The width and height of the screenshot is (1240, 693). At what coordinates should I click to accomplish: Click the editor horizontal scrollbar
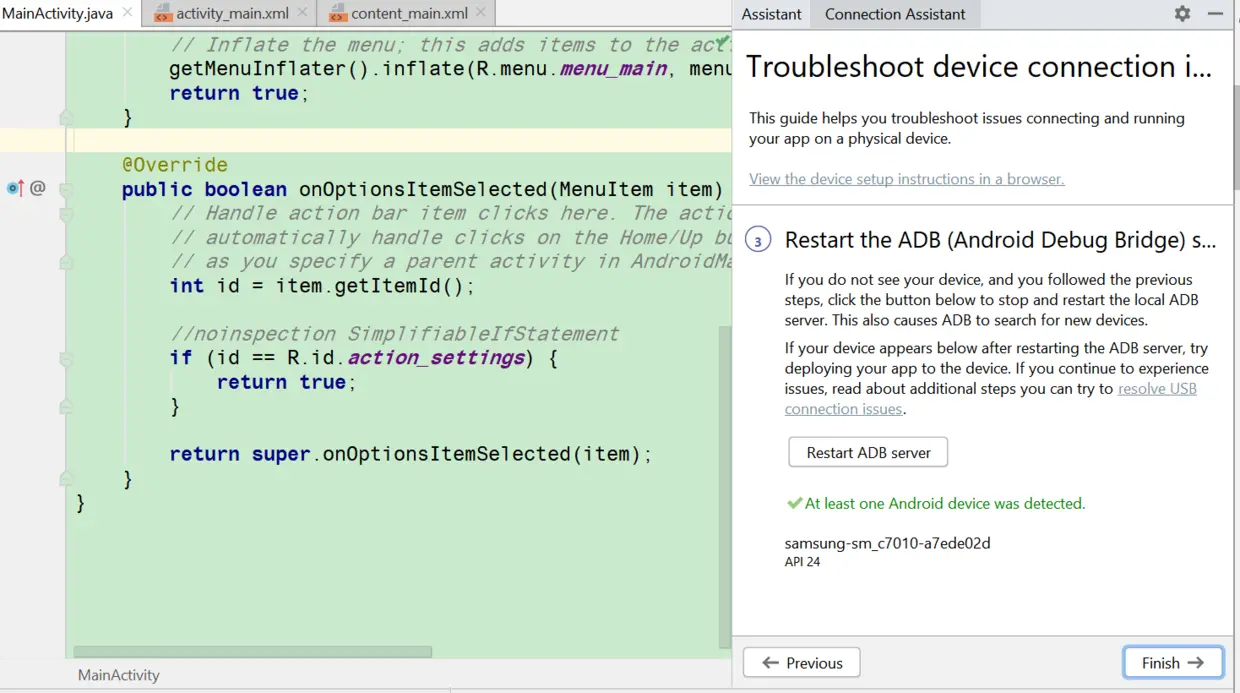click(253, 652)
